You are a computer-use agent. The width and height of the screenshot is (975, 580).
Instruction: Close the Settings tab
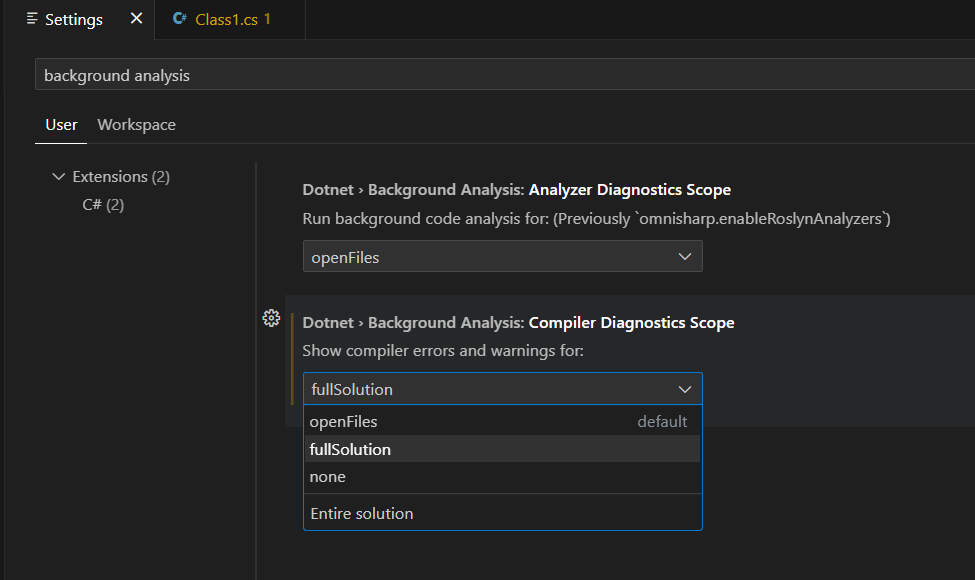click(135, 17)
